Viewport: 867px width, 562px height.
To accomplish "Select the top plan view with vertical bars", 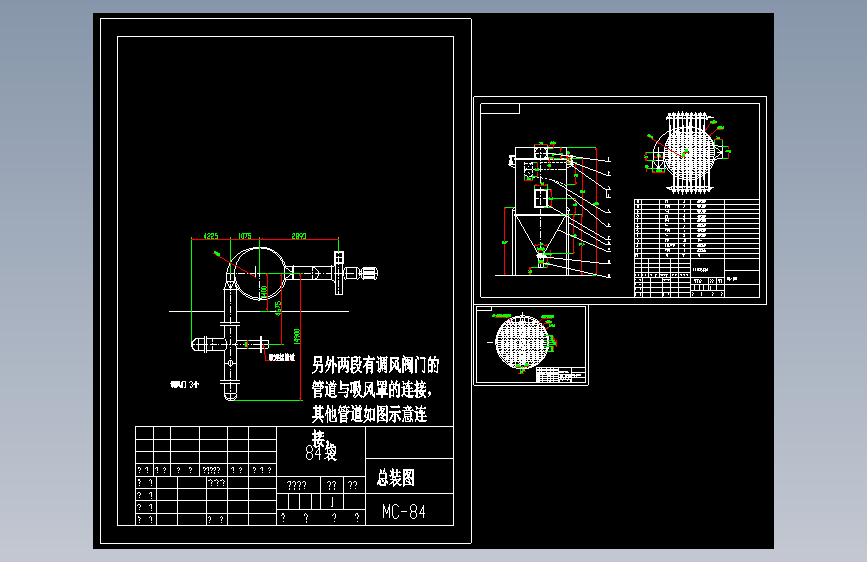I will [x=687, y=152].
